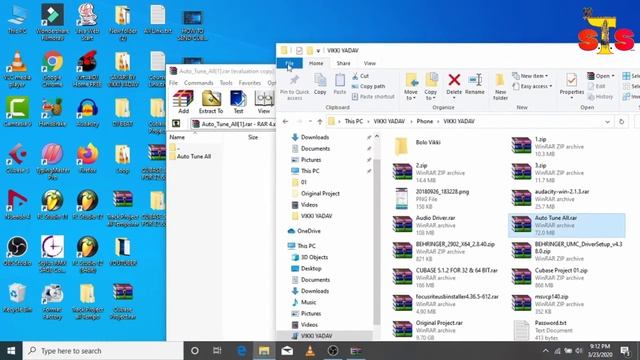The height and width of the screenshot is (360, 640).
Task: Click the Properties icon in ribbon
Action: (571, 86)
